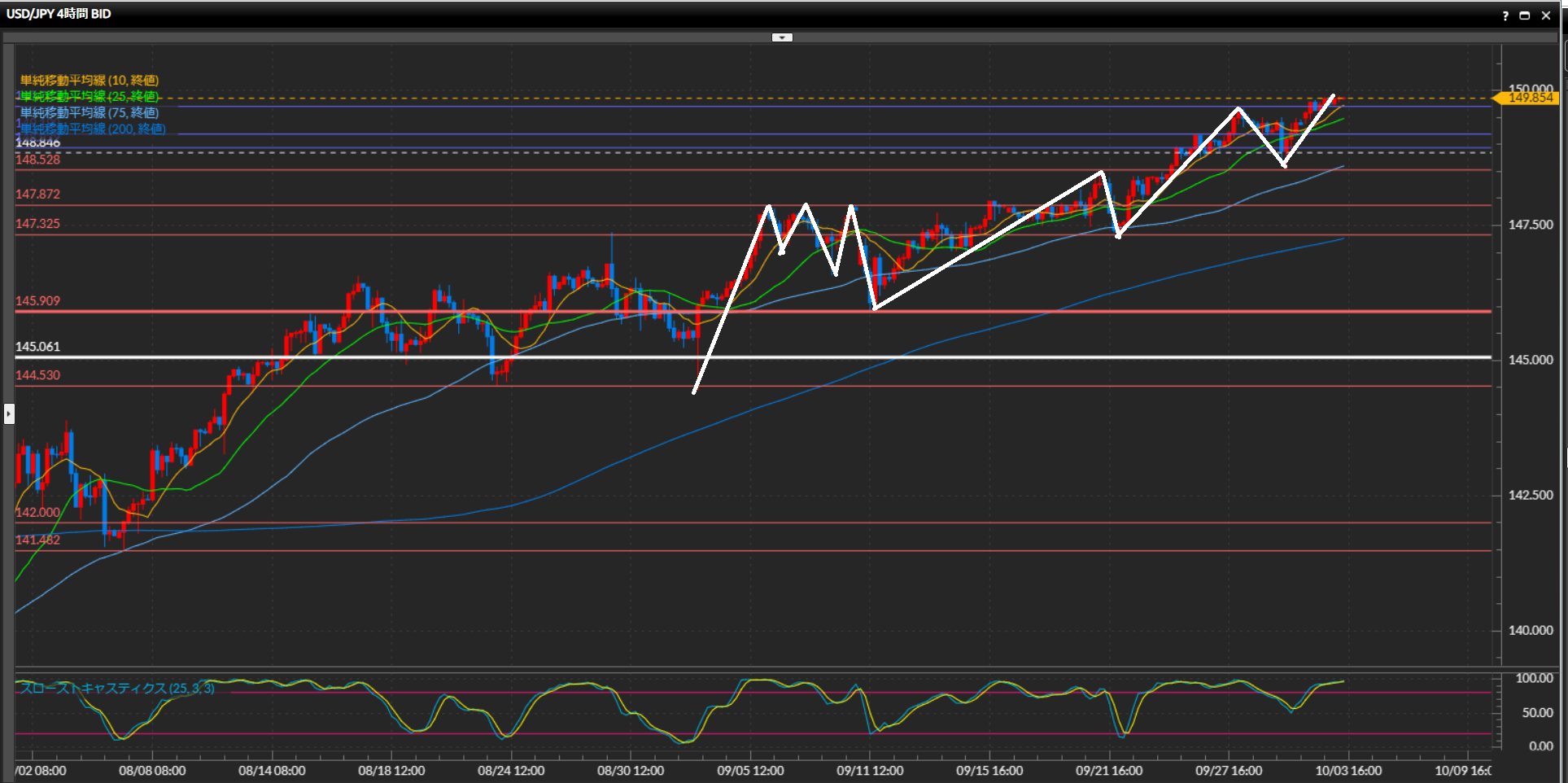This screenshot has height=783, width=1568.
Task: Close the USD/JPY chart panel
Action: tap(1546, 15)
